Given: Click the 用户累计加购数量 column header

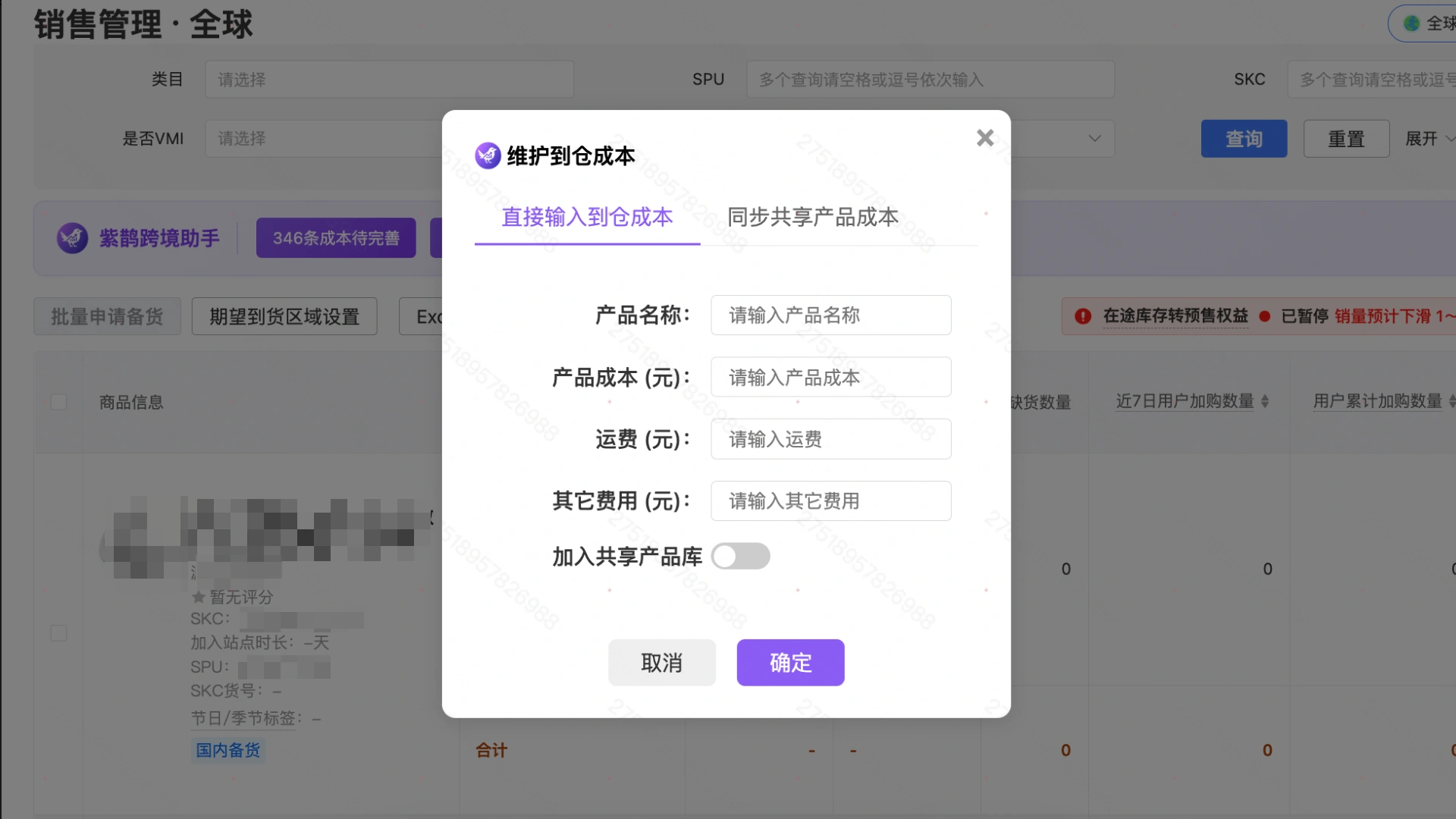Looking at the screenshot, I should (1377, 401).
